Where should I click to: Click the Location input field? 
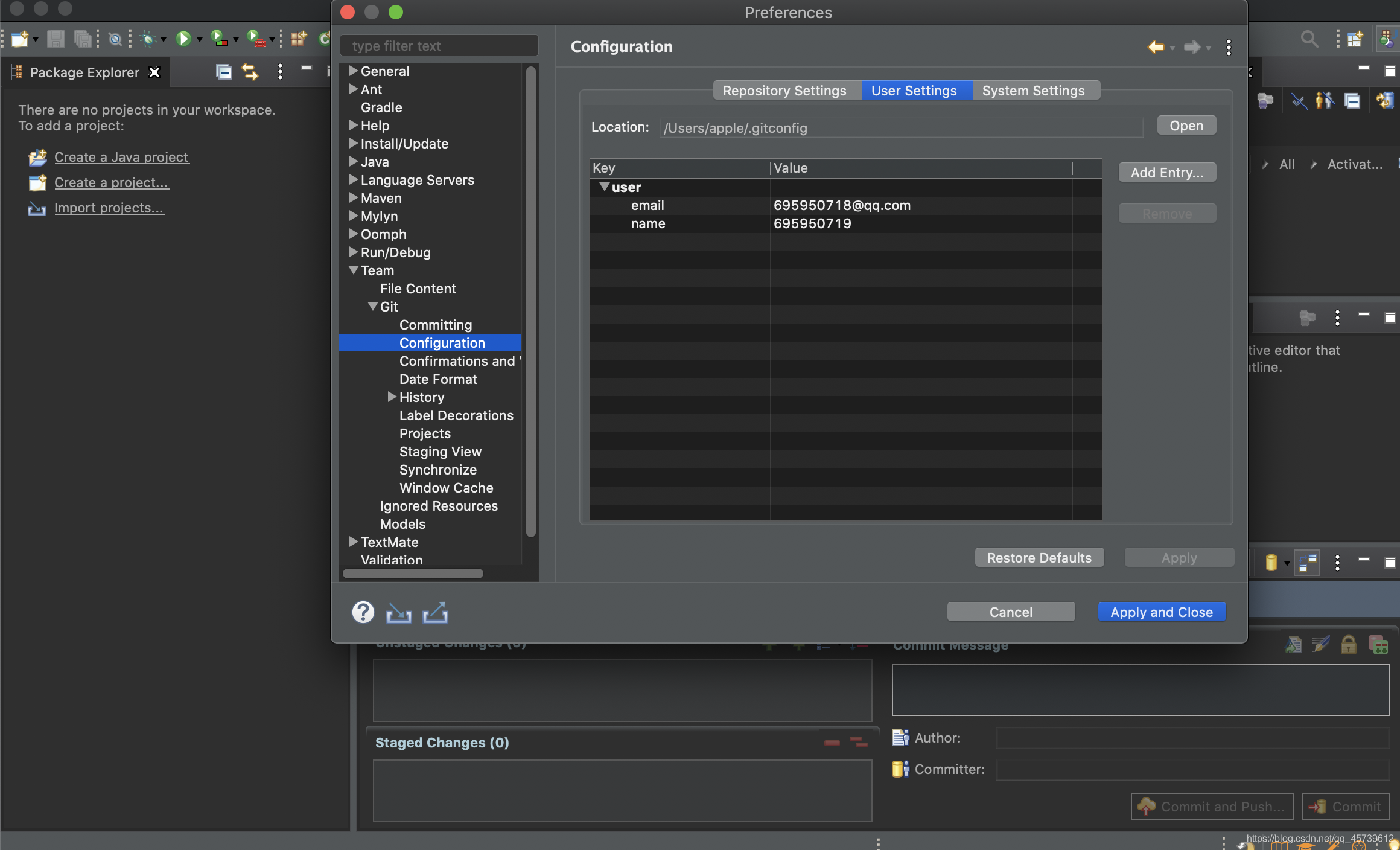tap(900, 126)
